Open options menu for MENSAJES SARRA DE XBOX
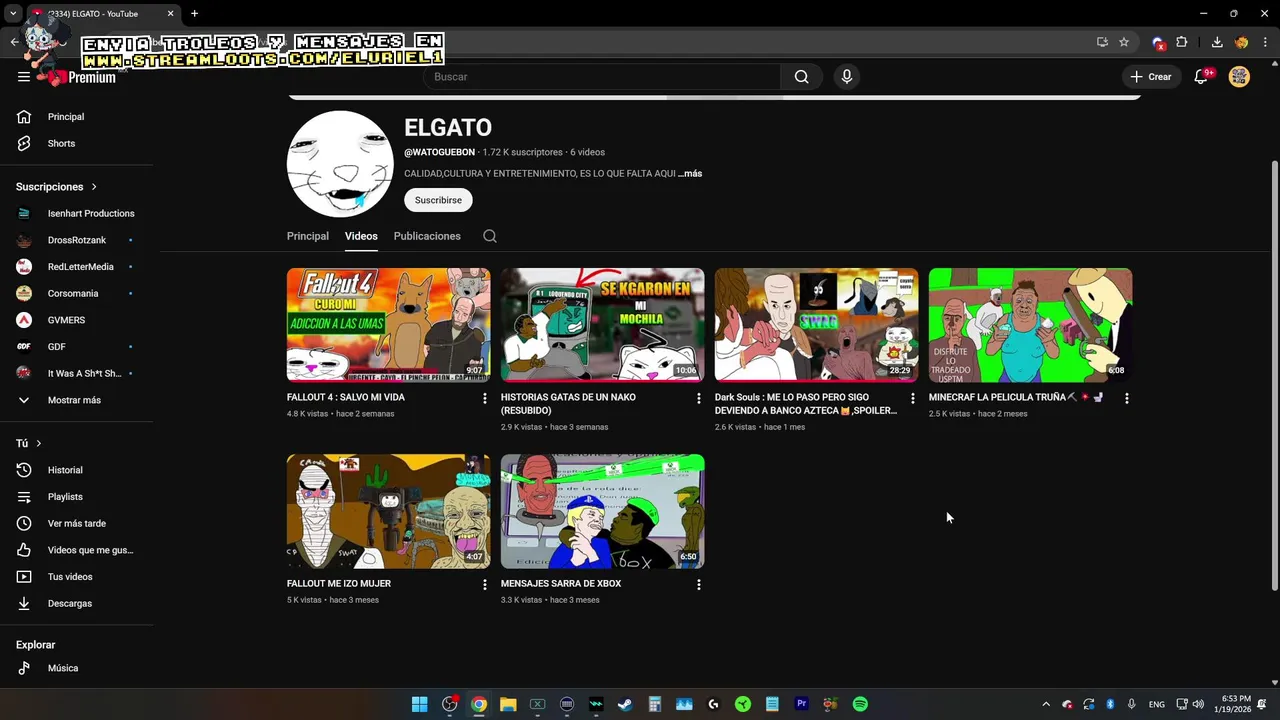1280x720 pixels. pyautogui.click(x=699, y=584)
